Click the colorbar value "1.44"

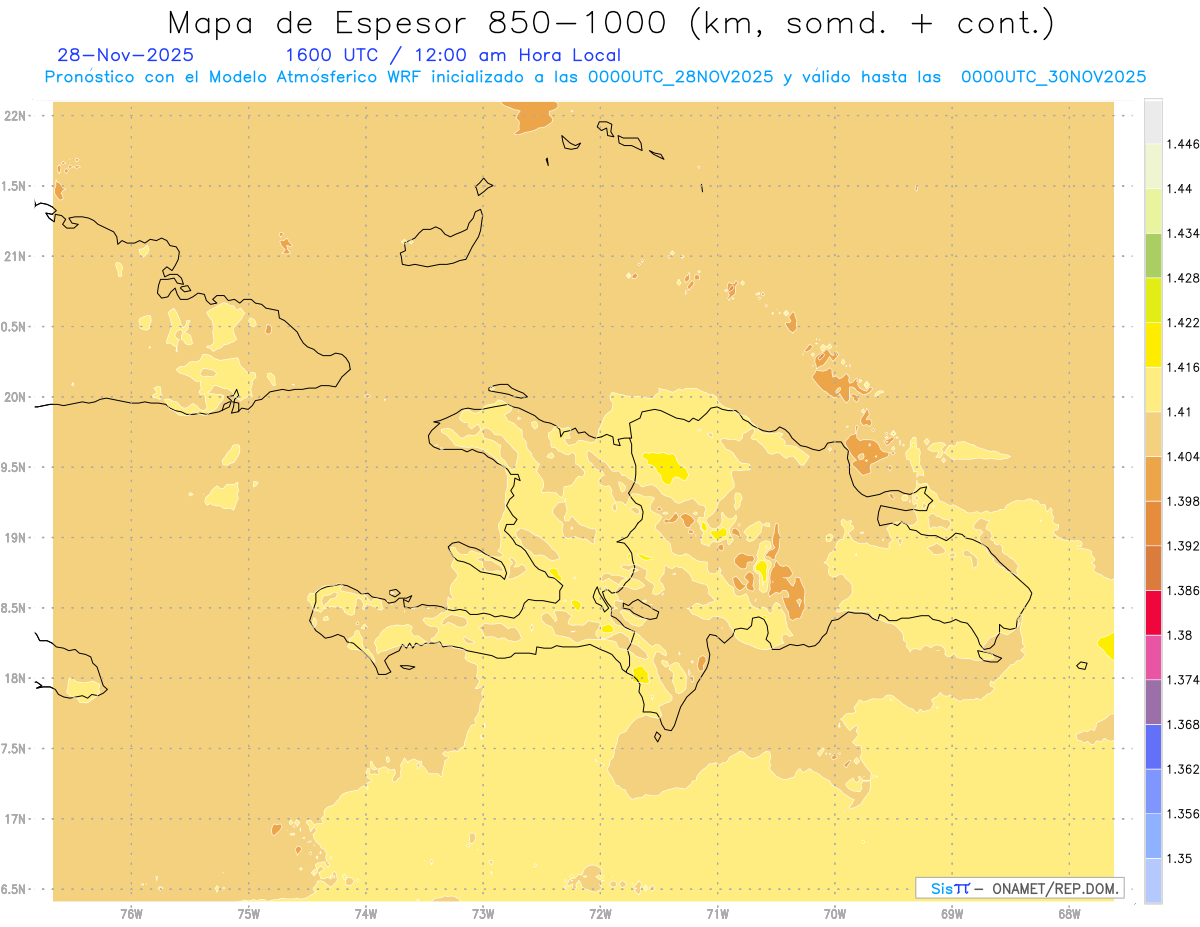tap(1180, 189)
